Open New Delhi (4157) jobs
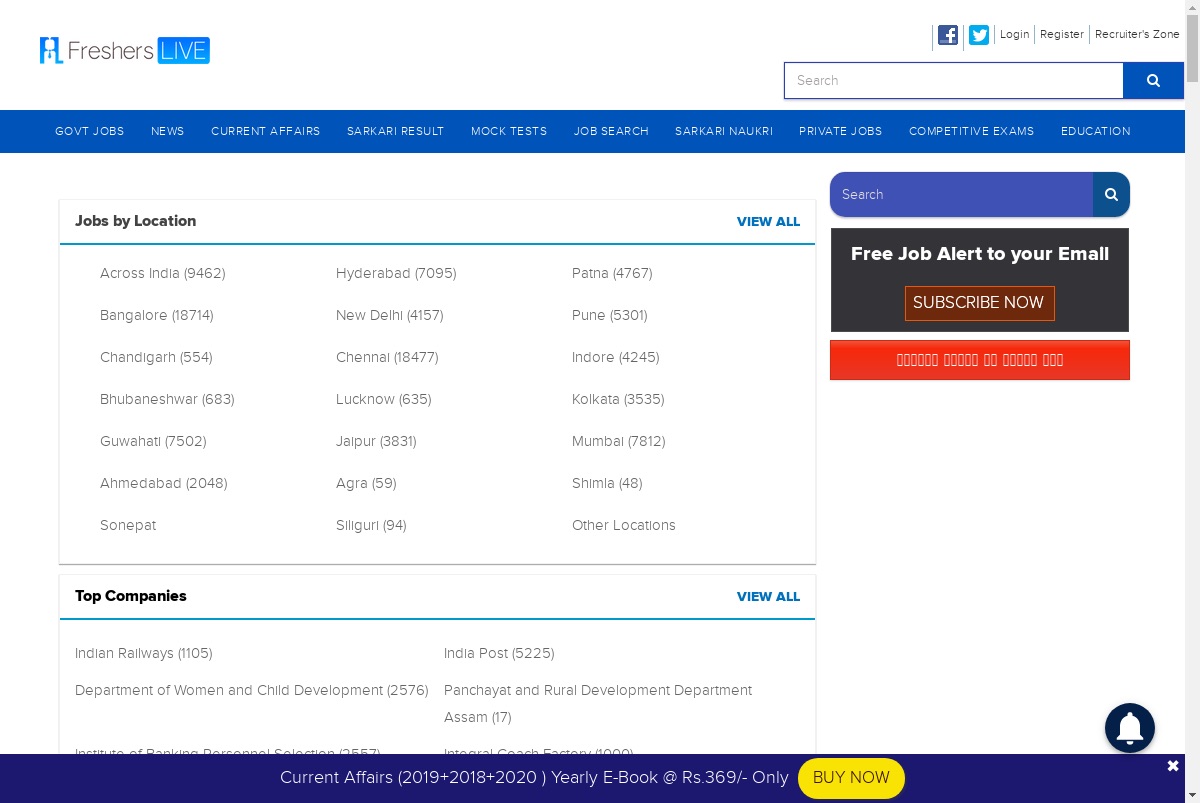Image resolution: width=1200 pixels, height=803 pixels. coord(390,315)
